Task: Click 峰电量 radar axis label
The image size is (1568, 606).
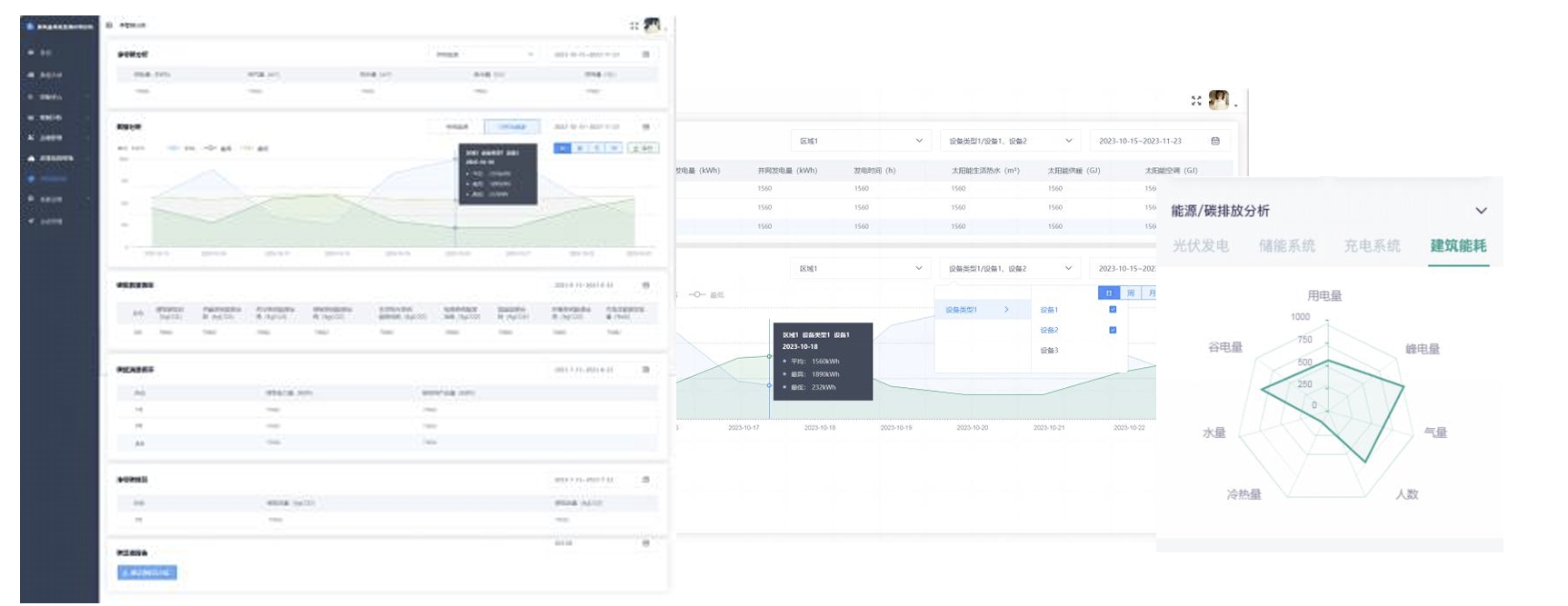Action: [1423, 349]
